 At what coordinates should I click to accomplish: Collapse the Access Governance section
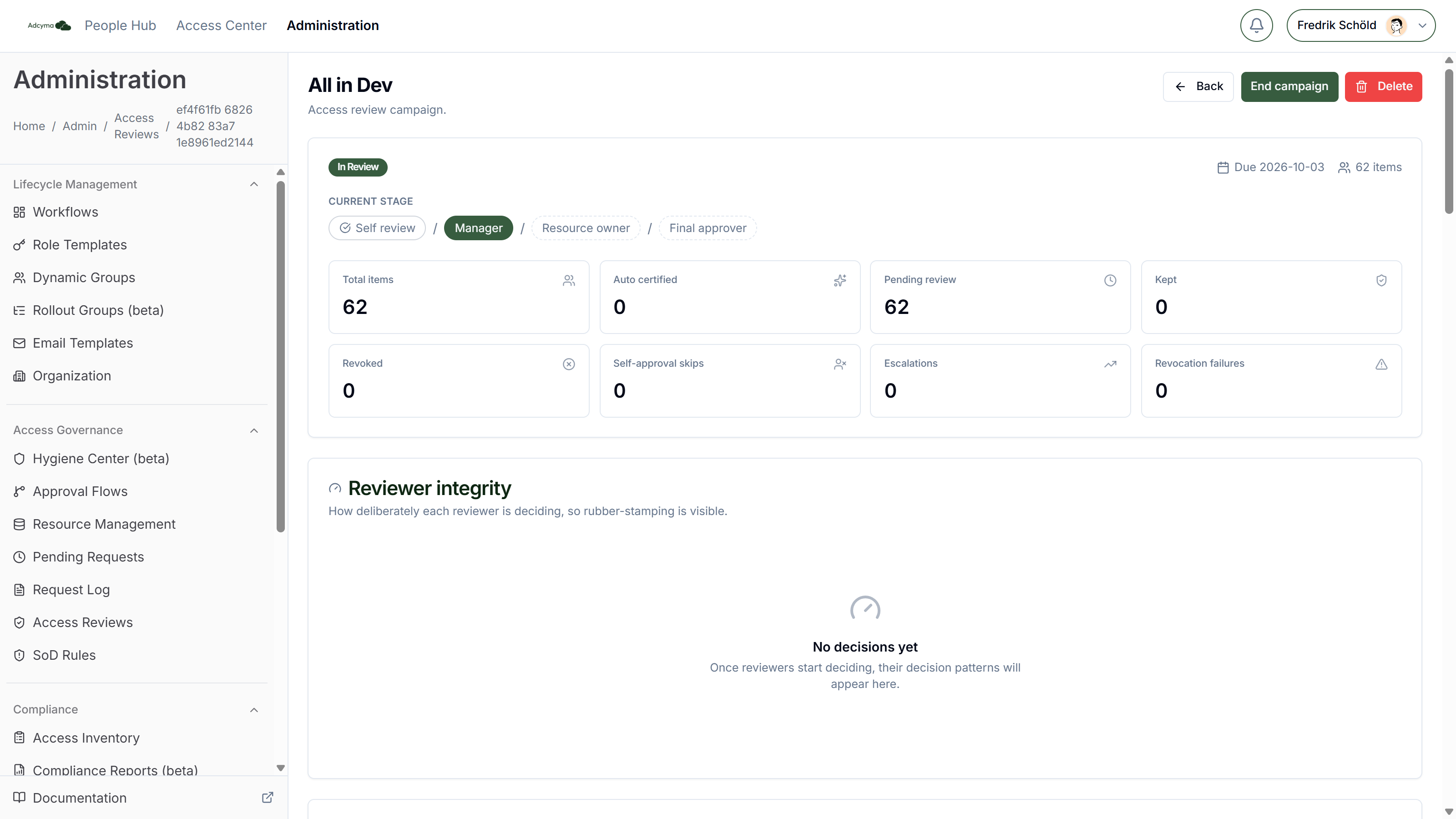(254, 431)
